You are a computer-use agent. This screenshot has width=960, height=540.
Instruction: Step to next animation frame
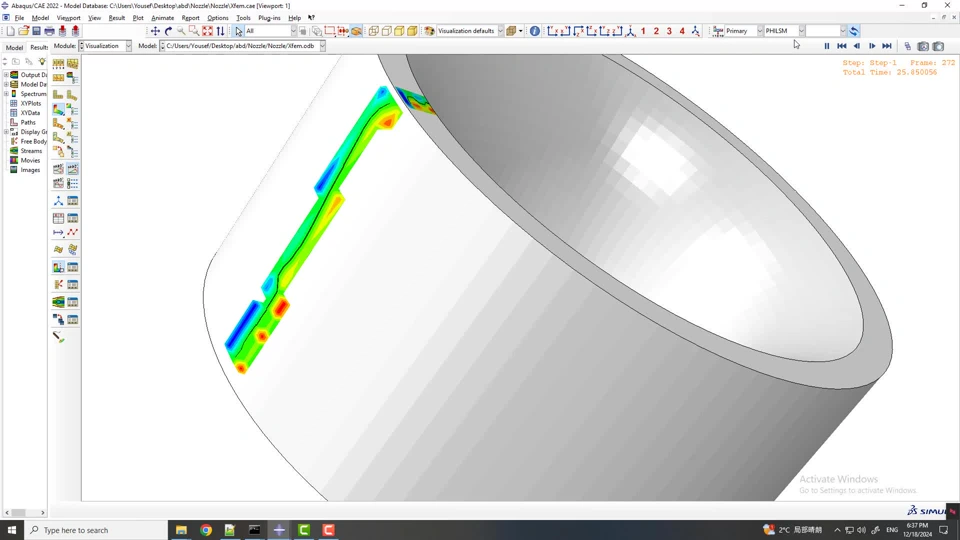(872, 46)
